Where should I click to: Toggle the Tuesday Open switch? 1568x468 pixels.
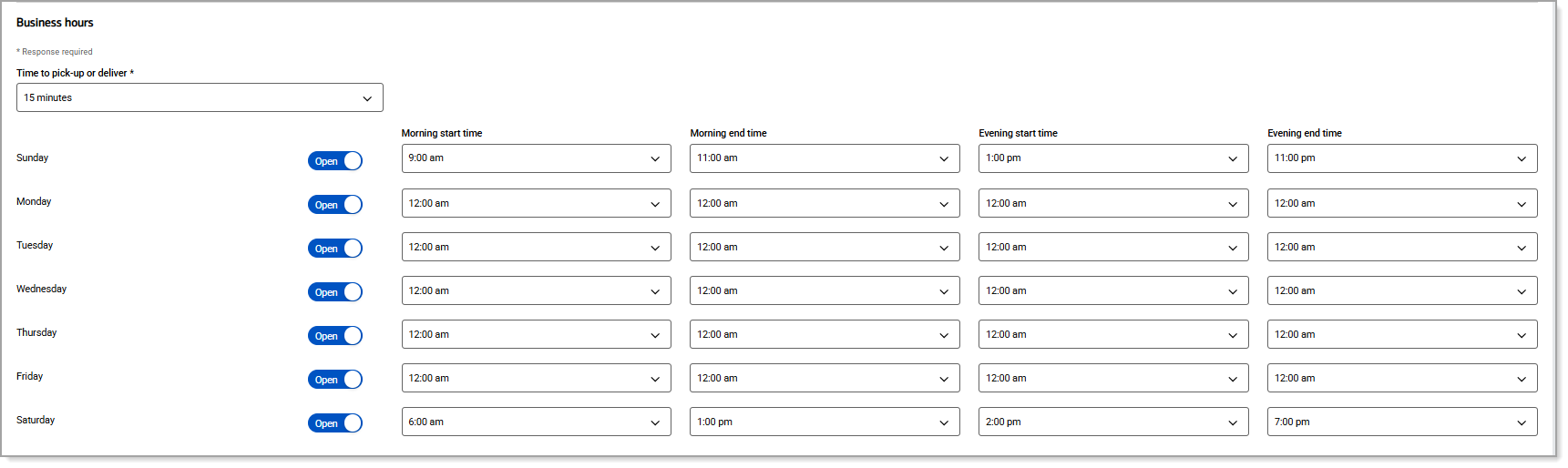pyautogui.click(x=335, y=249)
